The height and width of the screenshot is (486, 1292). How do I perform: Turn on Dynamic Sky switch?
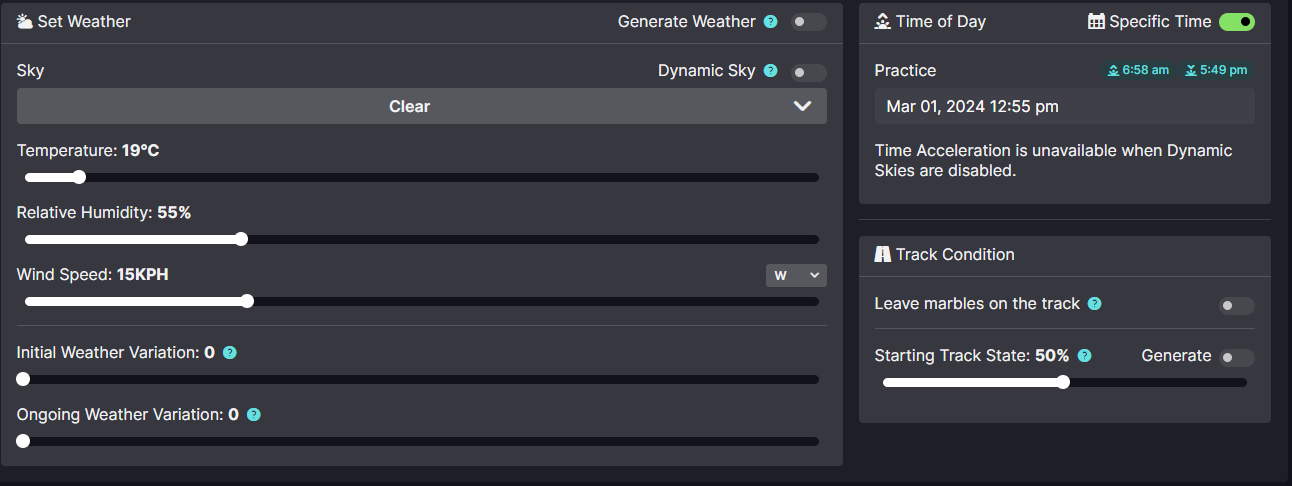(x=809, y=72)
